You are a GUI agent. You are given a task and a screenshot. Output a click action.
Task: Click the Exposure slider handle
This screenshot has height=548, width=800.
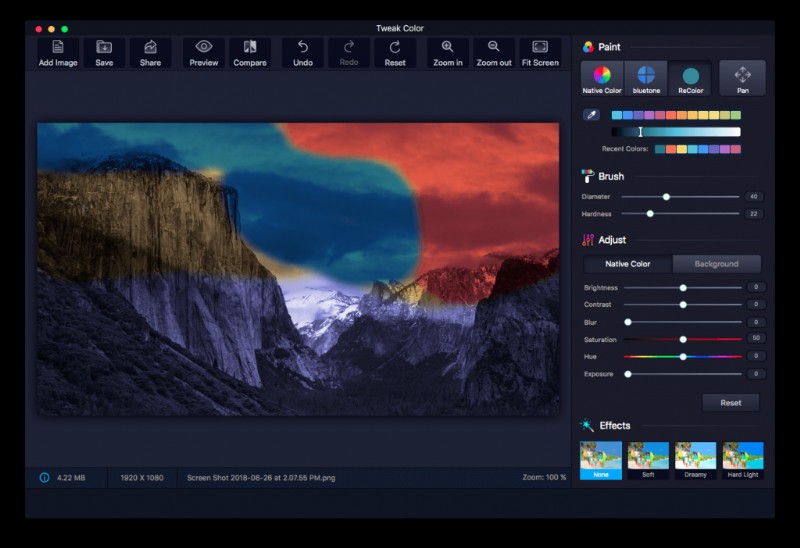(x=628, y=374)
